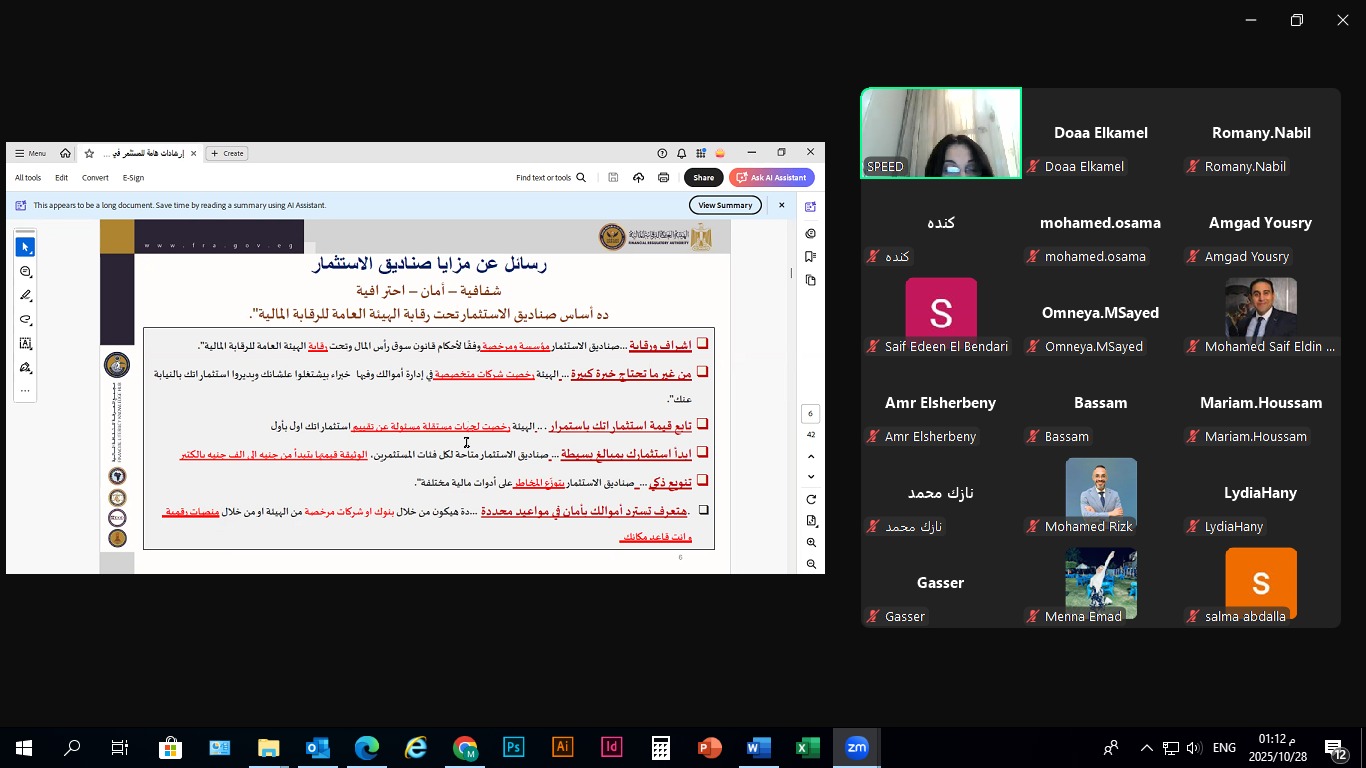Select the freehand Draw tool
1366x768 pixels.
(26, 320)
